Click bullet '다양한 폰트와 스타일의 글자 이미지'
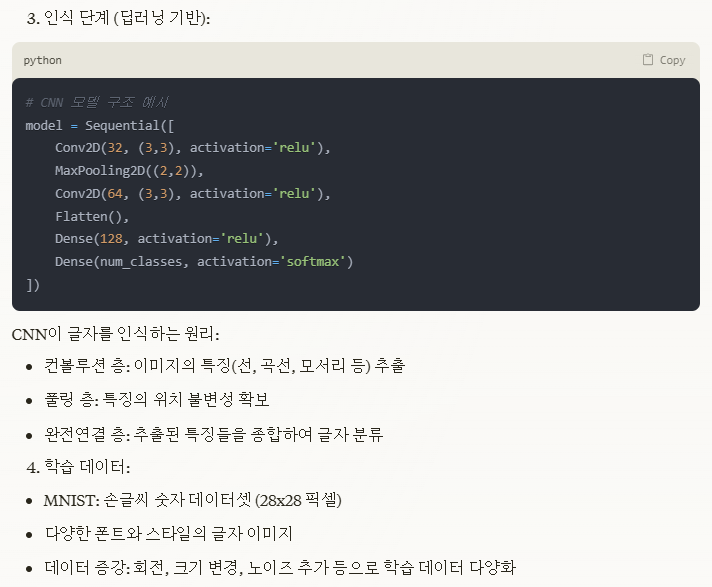 click(x=168, y=534)
